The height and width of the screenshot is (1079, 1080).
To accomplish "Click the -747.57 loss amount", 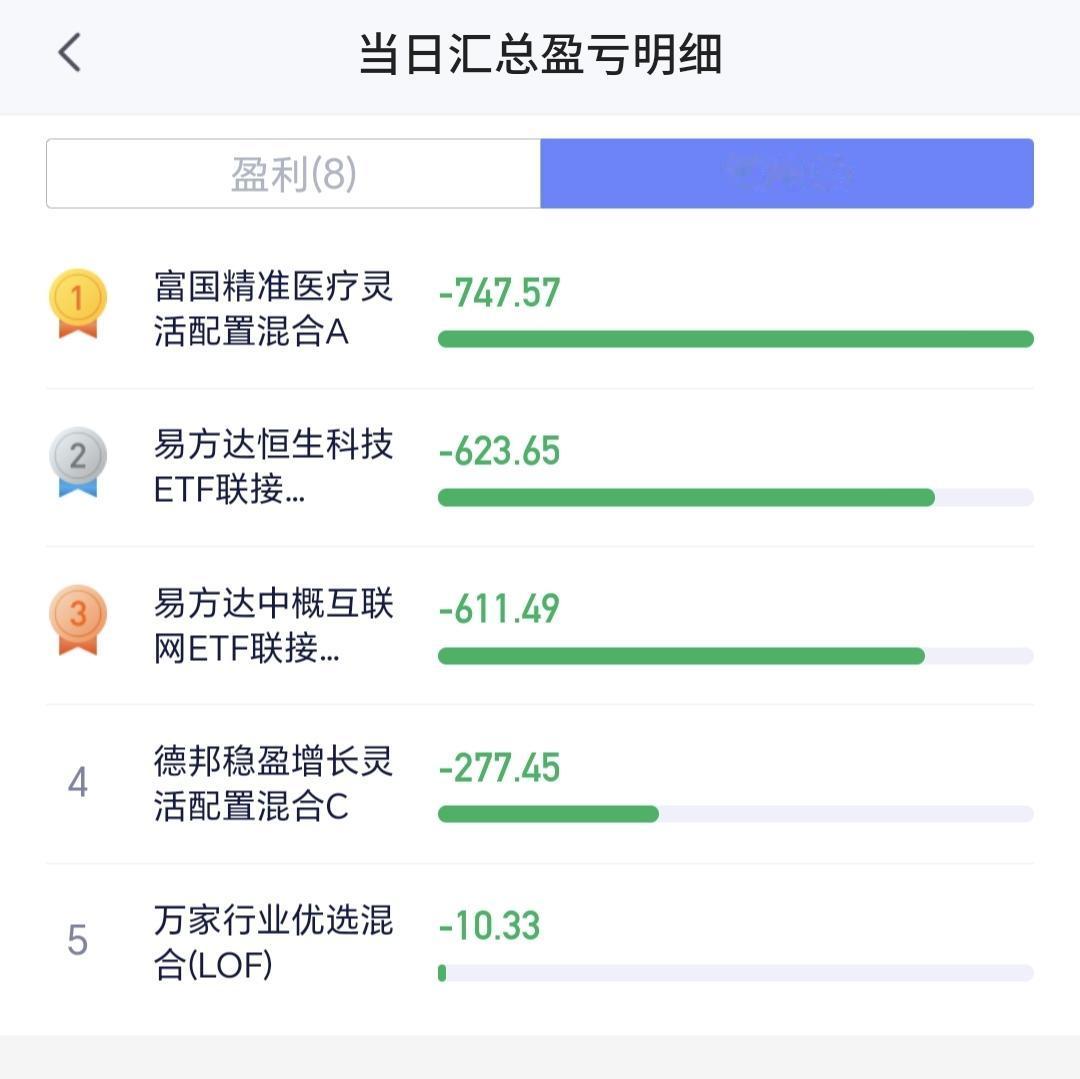I will pyautogui.click(x=499, y=293).
